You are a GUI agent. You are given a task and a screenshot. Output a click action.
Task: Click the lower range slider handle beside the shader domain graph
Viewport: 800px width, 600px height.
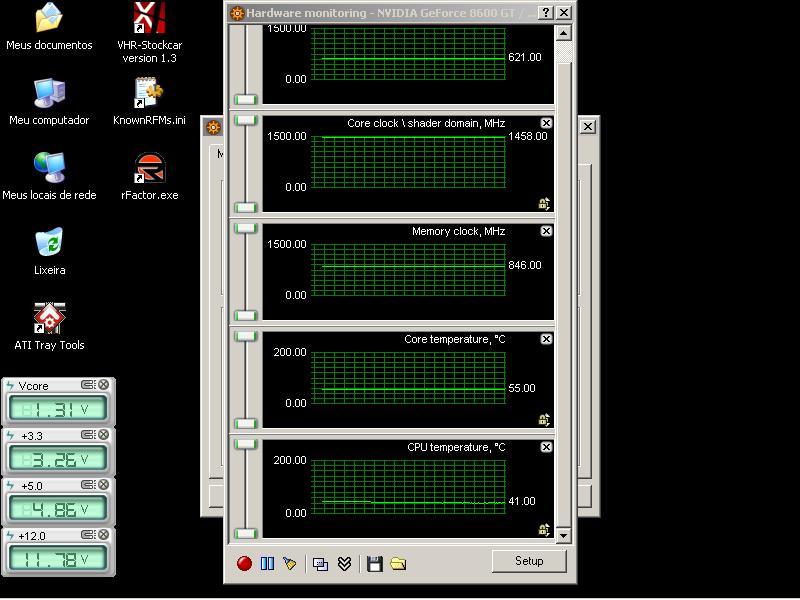245,207
